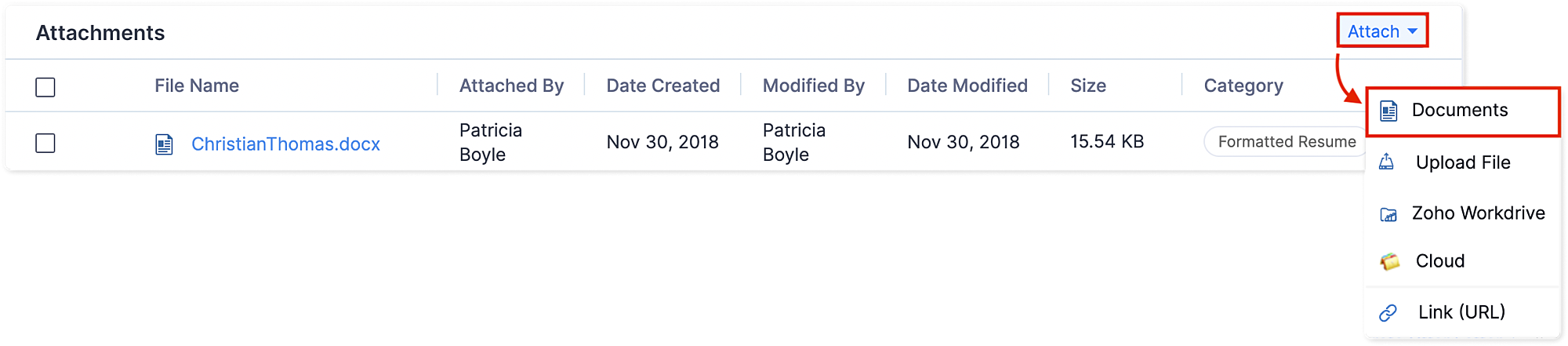Check the ChristianThomas.docx row checkbox
The height and width of the screenshot is (346, 1568).
coord(45,143)
